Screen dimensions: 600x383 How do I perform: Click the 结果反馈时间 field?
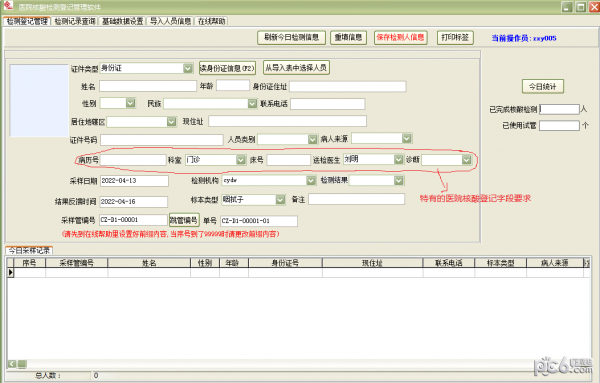[x=134, y=202]
